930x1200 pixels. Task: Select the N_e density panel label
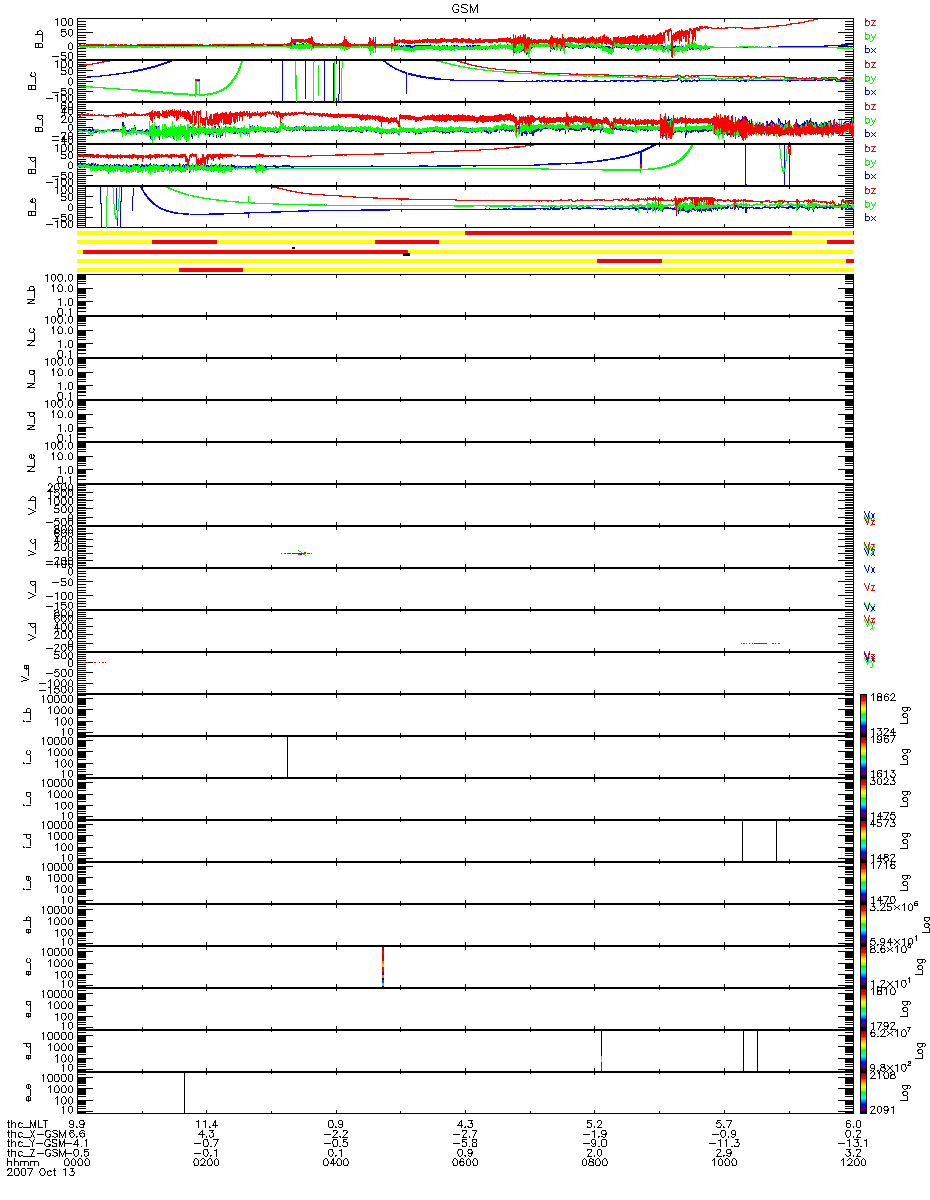(x=30, y=462)
